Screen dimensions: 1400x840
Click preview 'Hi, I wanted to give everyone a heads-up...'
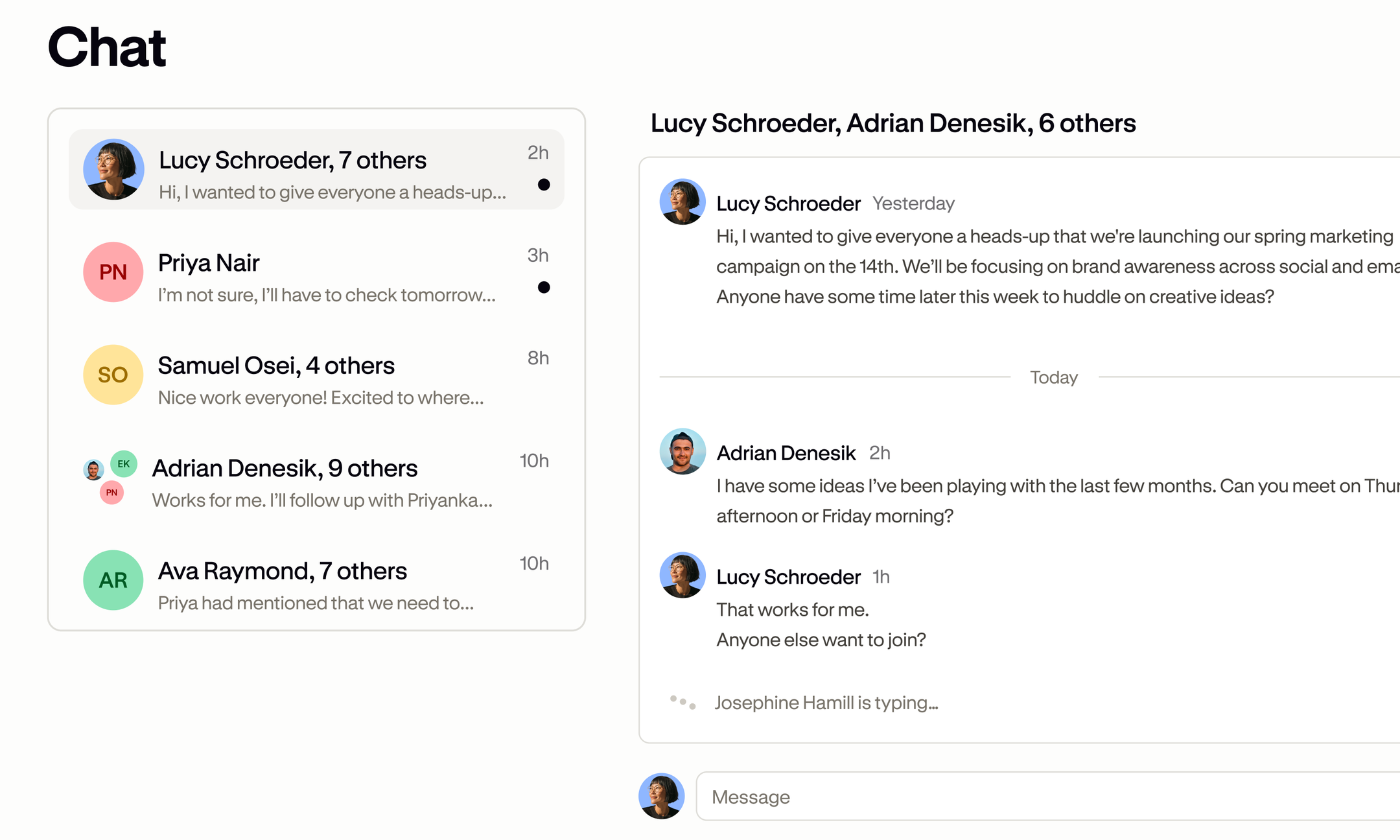pos(332,192)
